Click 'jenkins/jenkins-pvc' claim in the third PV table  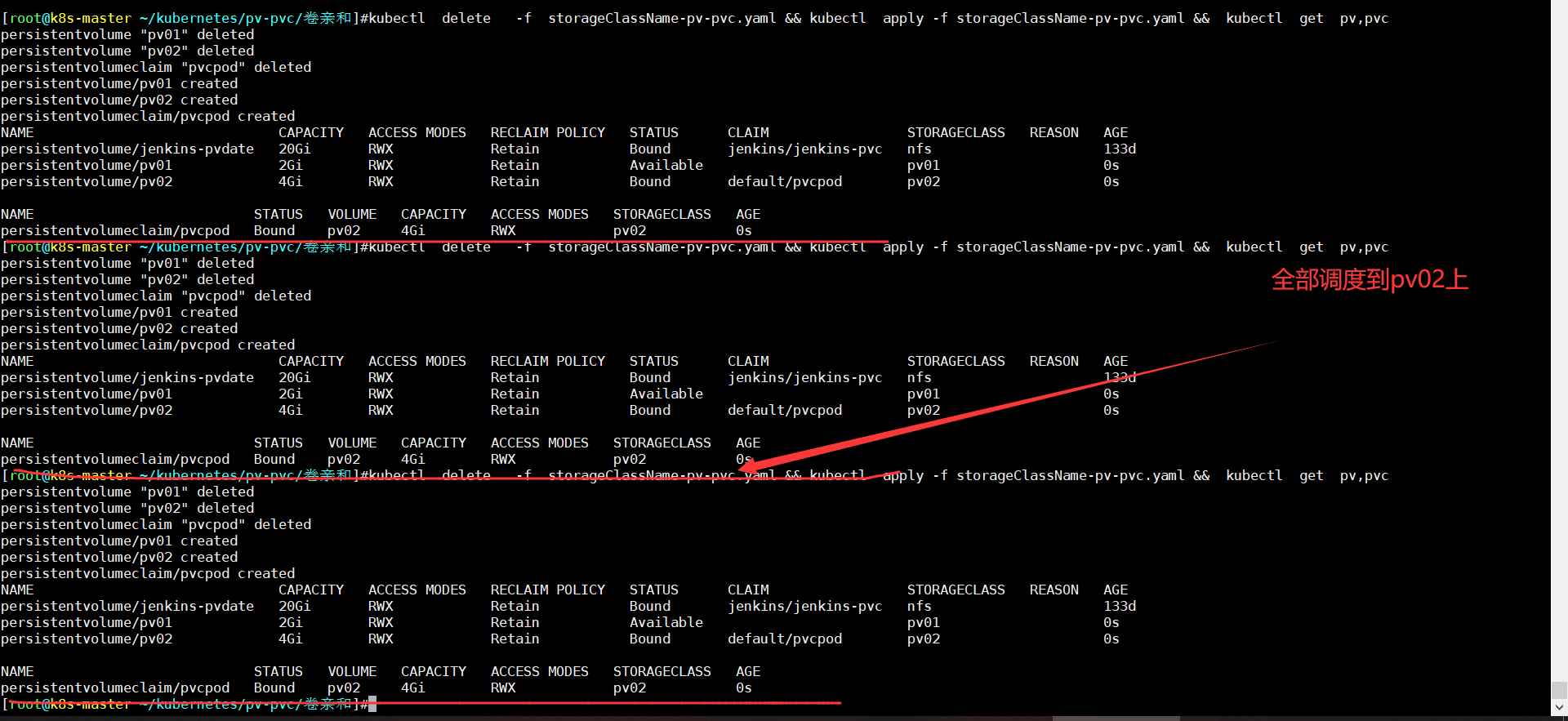coord(805,606)
